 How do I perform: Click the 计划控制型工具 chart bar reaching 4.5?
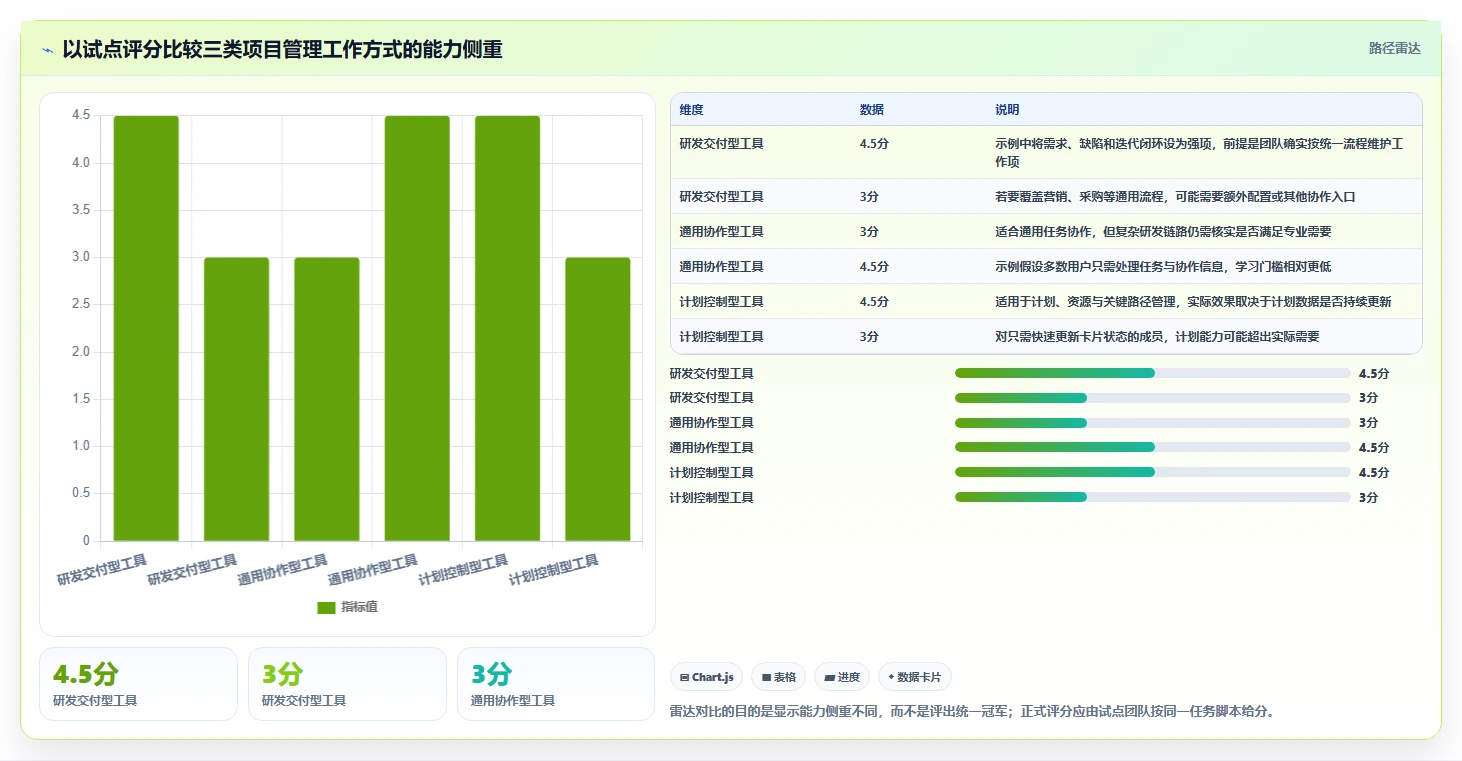point(507,328)
